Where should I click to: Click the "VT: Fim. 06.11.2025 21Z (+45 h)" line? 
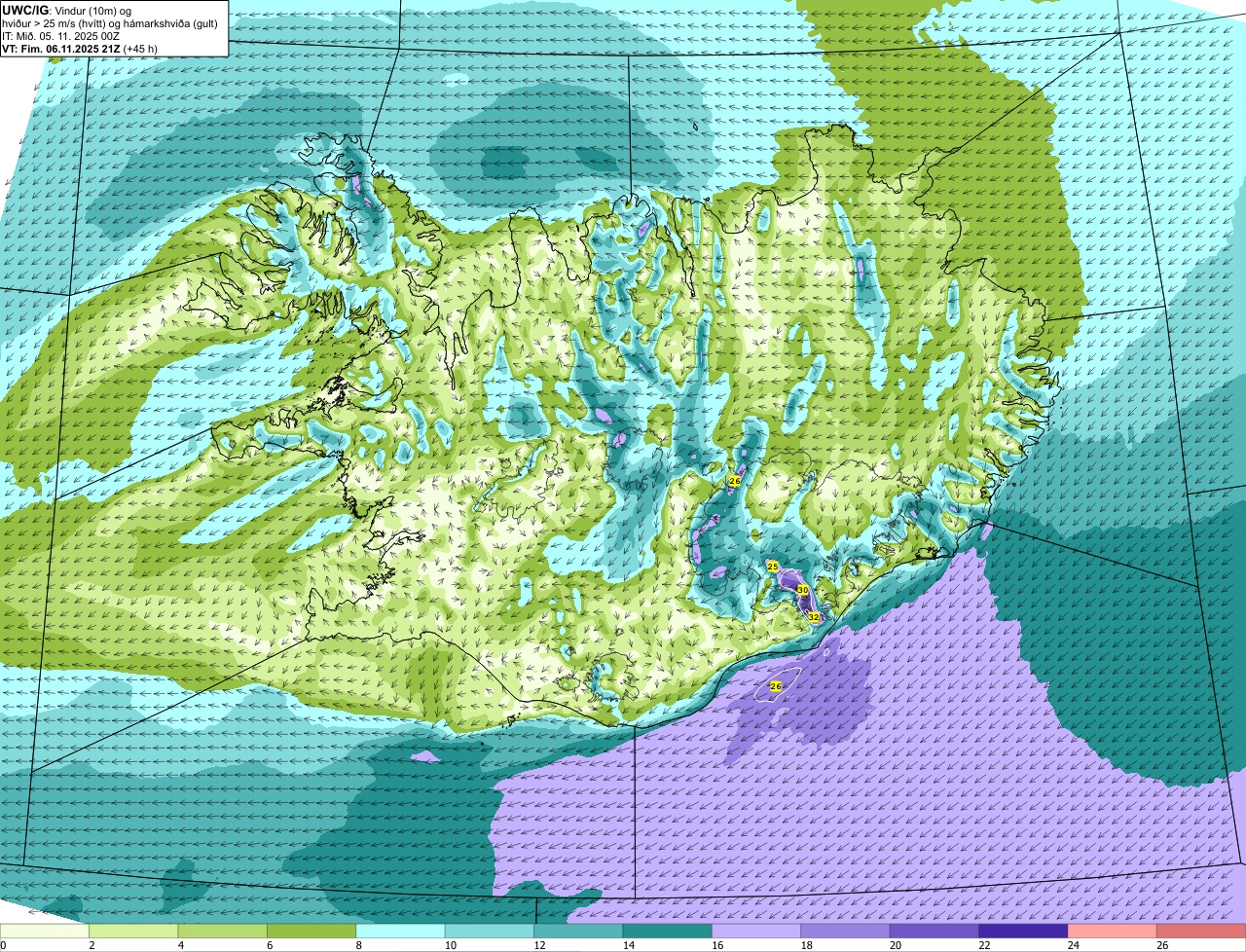coord(80,49)
